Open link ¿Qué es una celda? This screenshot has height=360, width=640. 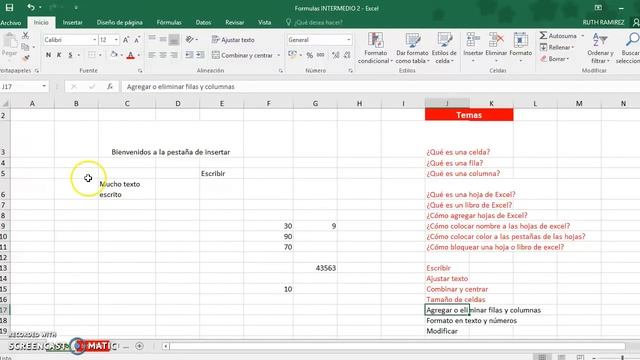(458, 152)
